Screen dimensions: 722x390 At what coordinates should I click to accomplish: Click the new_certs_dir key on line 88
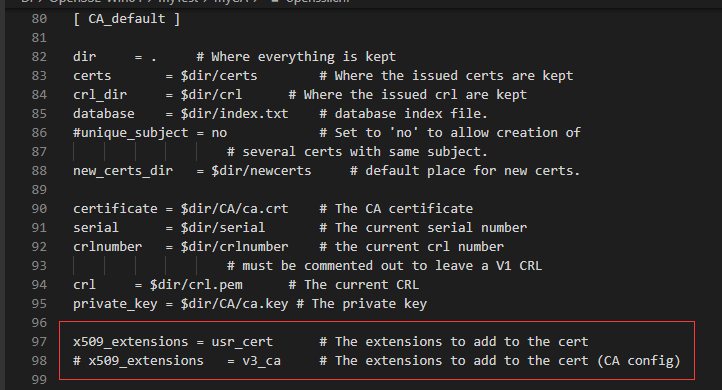point(123,171)
